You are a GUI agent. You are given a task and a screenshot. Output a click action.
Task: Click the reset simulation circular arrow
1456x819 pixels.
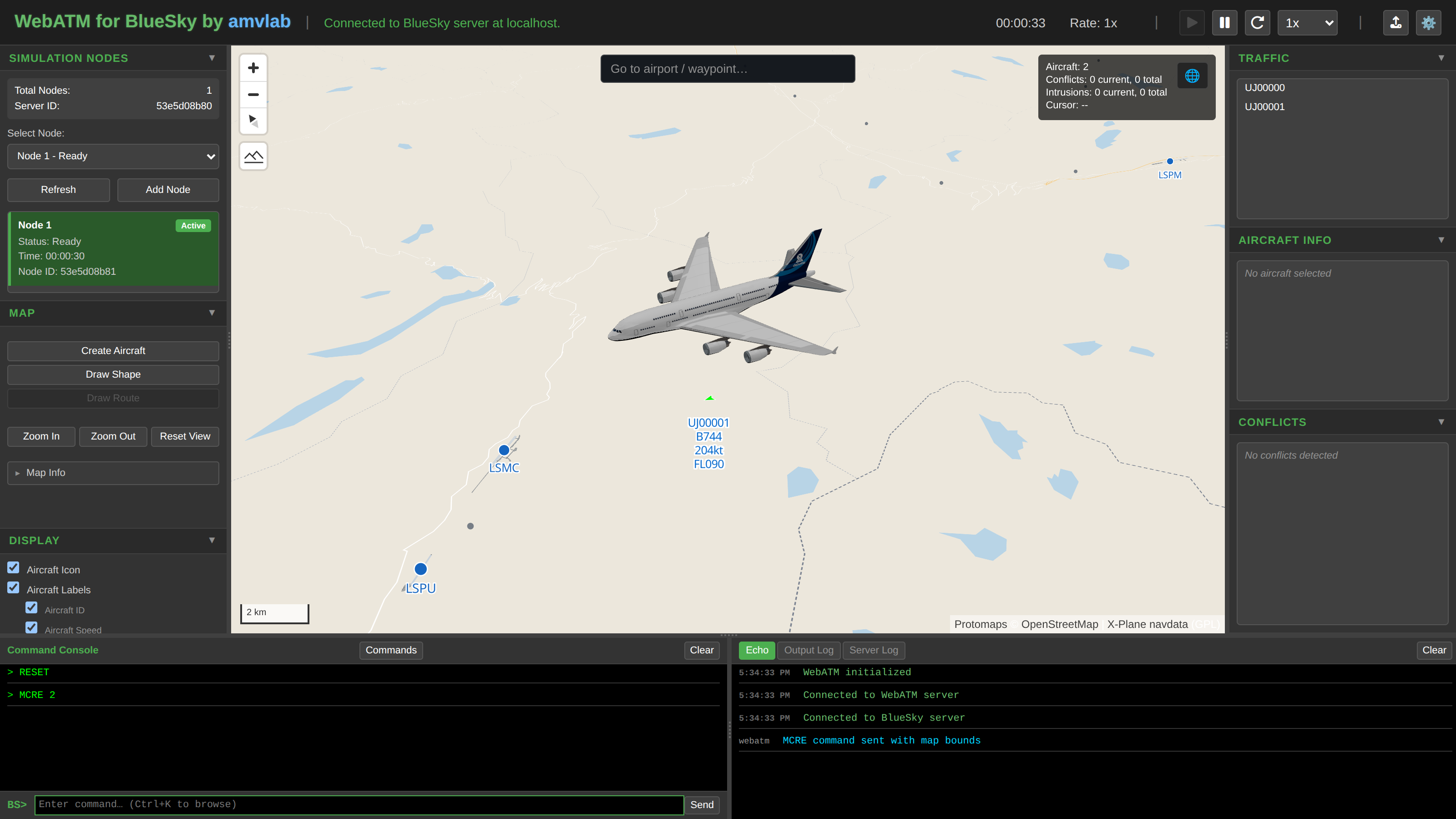[x=1258, y=23]
